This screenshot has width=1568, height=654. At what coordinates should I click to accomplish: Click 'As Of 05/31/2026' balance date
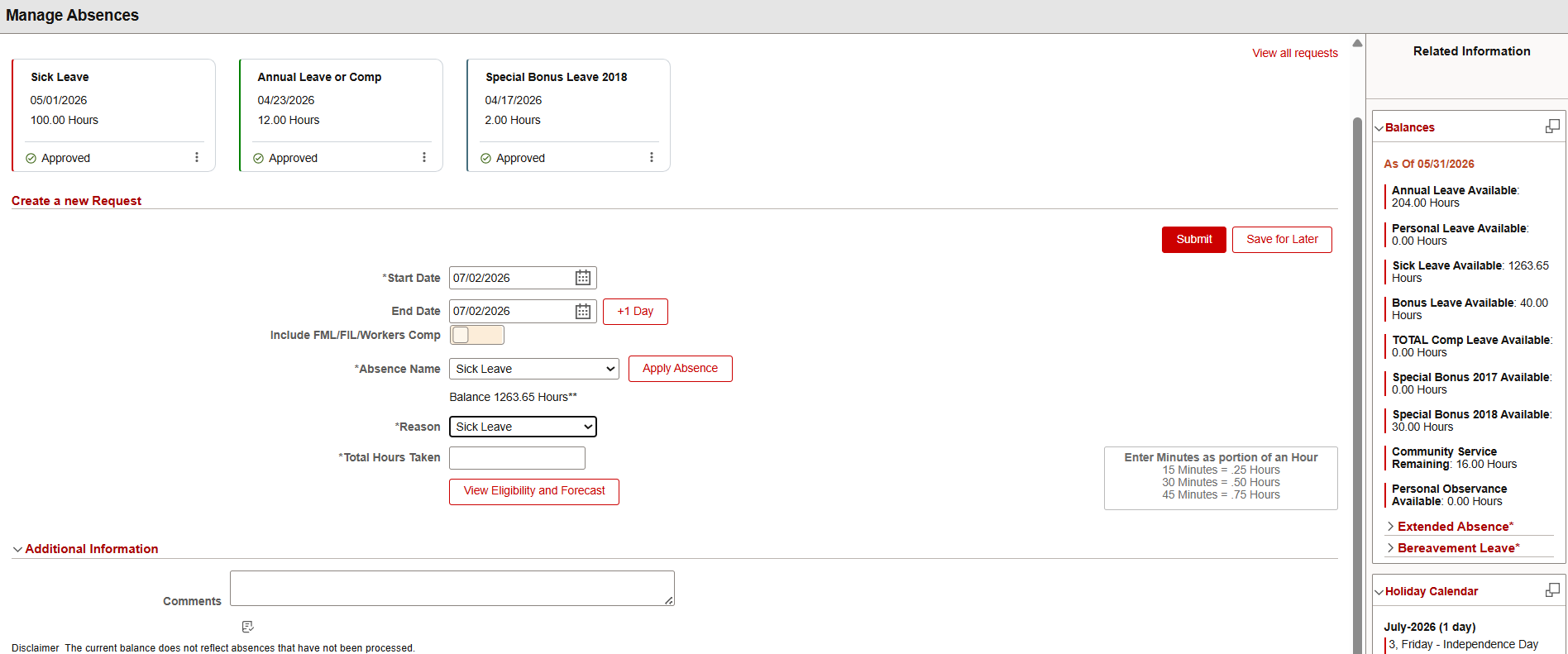pos(1429,164)
